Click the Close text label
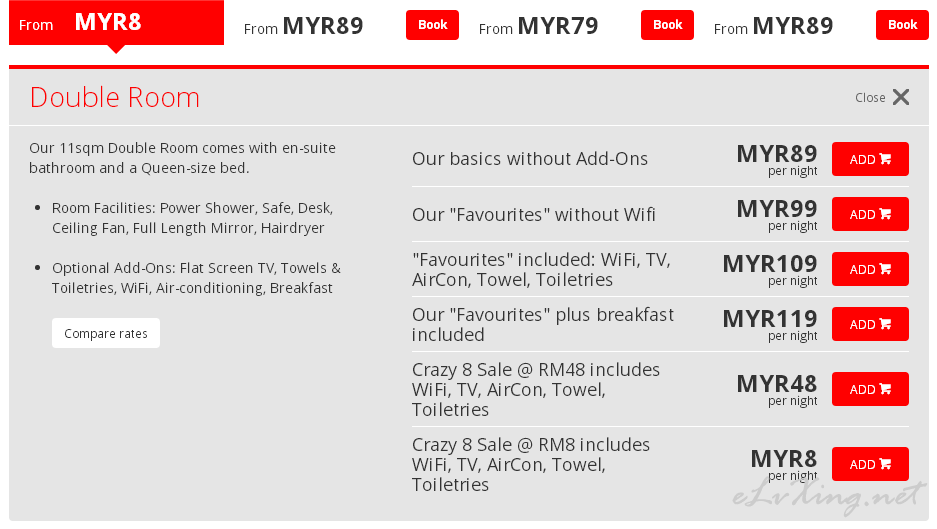Viewport: 937px width, 529px height. (870, 97)
